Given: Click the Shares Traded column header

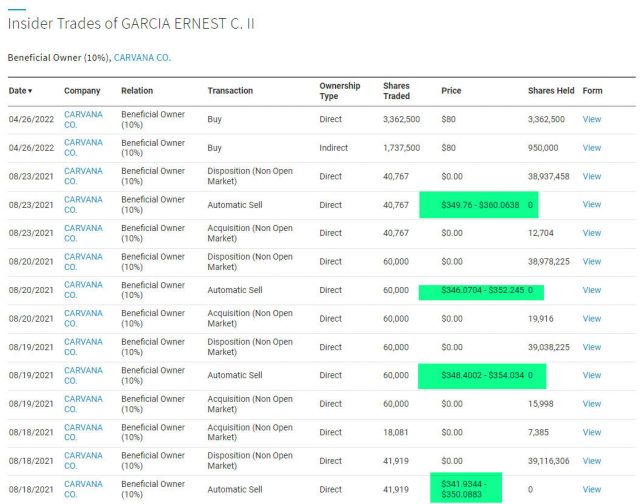Looking at the screenshot, I should coord(396,91).
